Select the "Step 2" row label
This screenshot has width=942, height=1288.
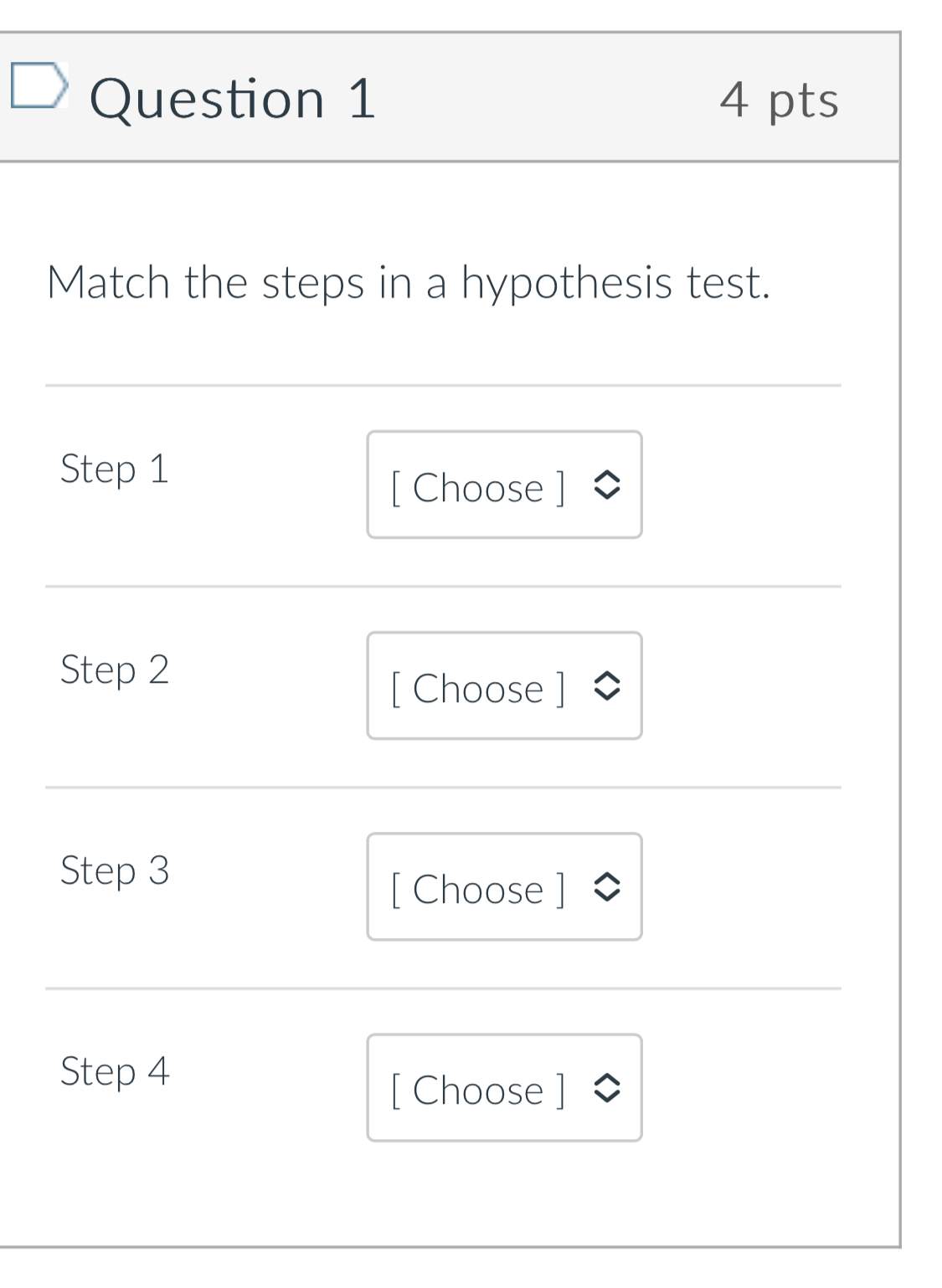(x=115, y=670)
